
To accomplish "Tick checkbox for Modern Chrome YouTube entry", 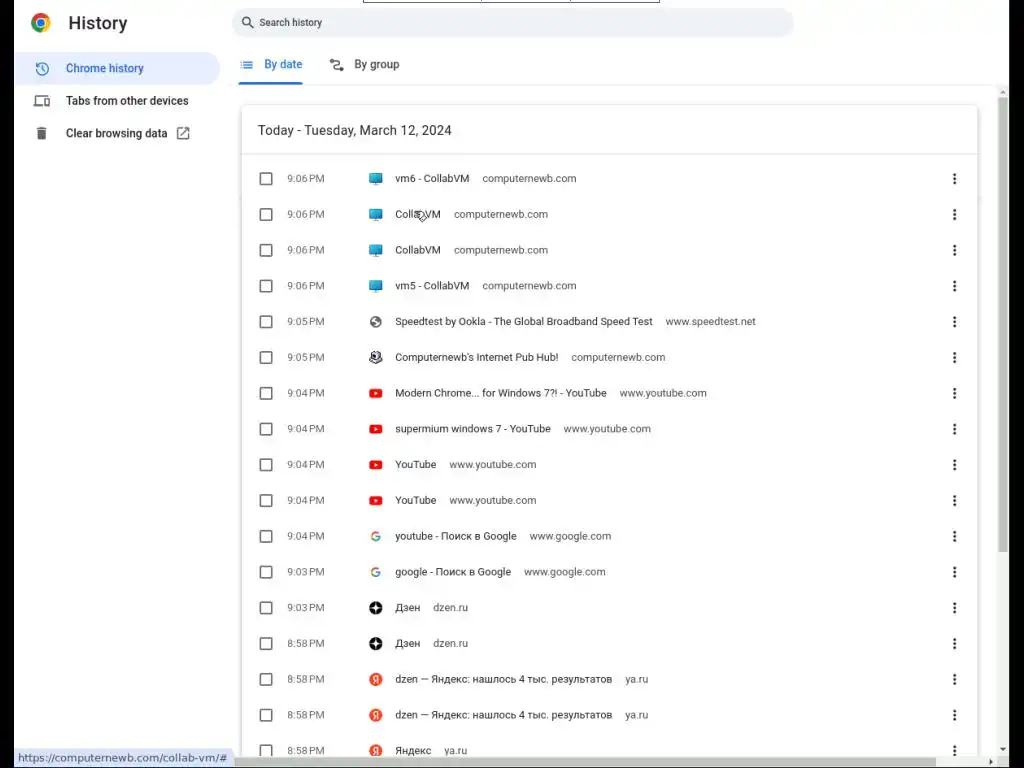I will pyautogui.click(x=266, y=393).
